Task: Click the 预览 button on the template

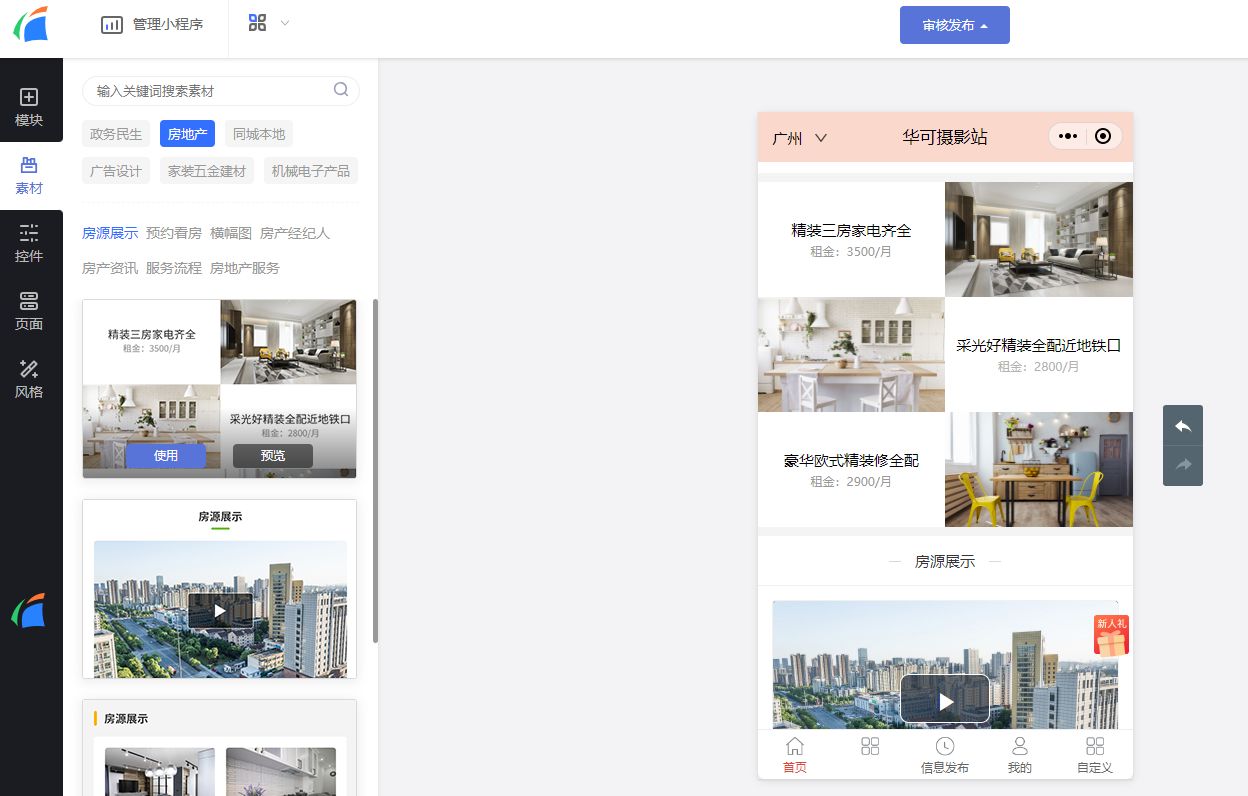Action: tap(273, 456)
